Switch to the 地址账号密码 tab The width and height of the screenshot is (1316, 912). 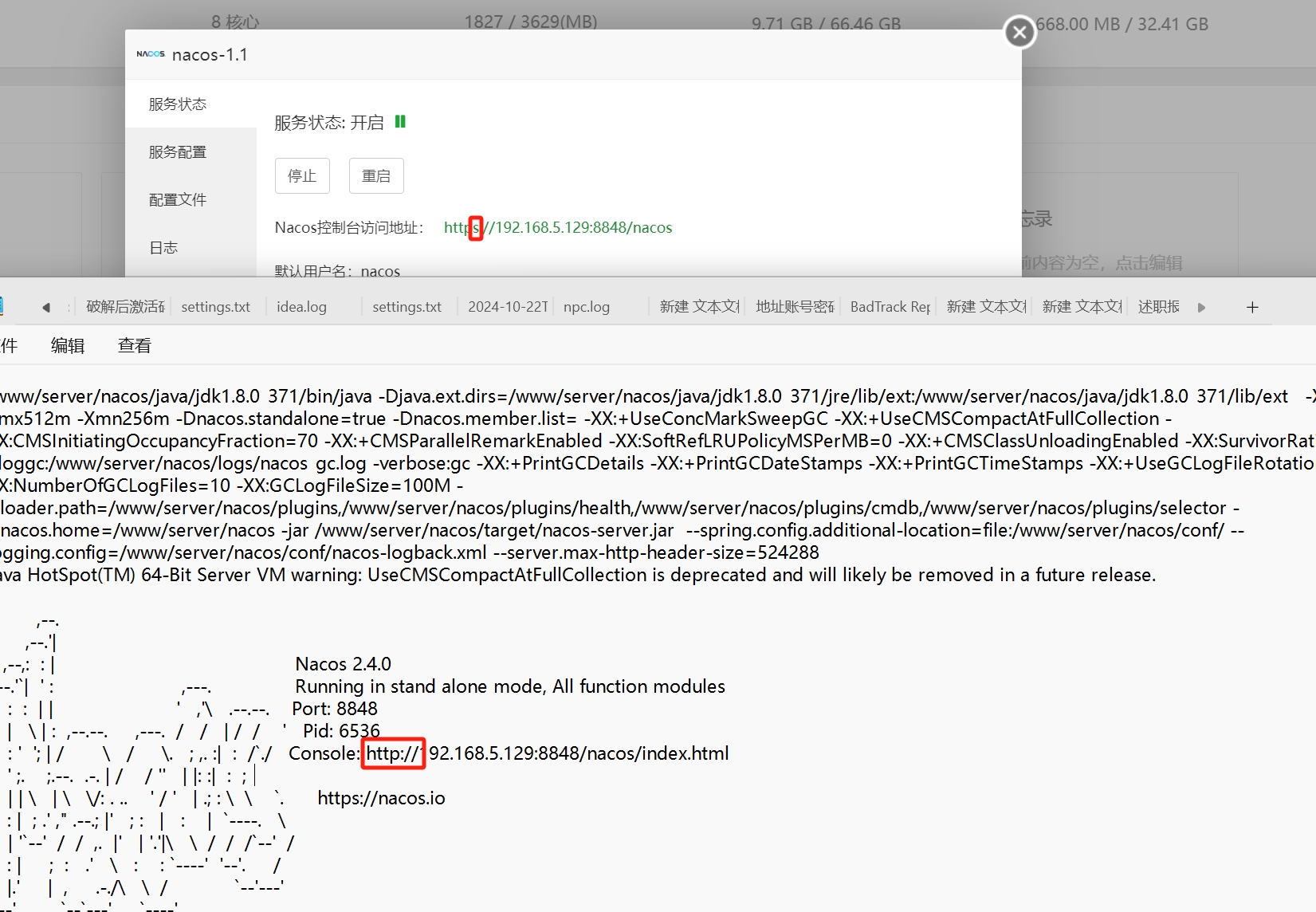point(795,307)
